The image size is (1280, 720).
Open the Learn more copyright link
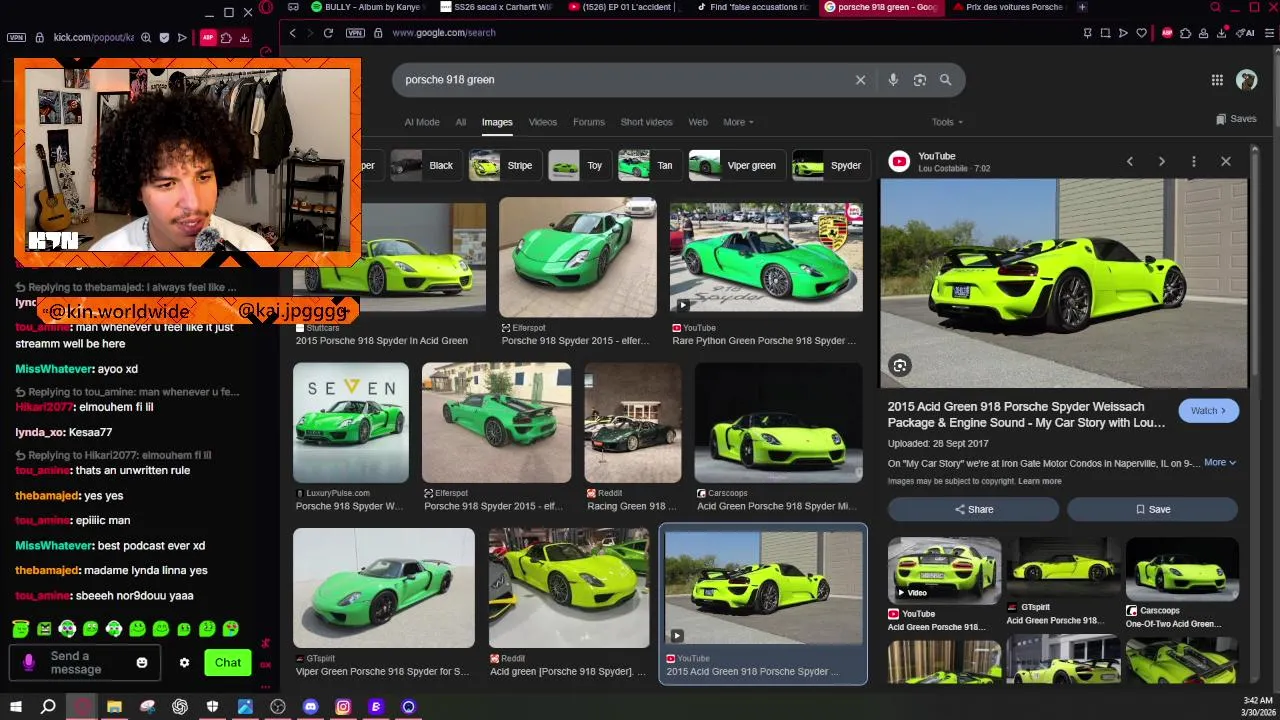(x=1040, y=481)
